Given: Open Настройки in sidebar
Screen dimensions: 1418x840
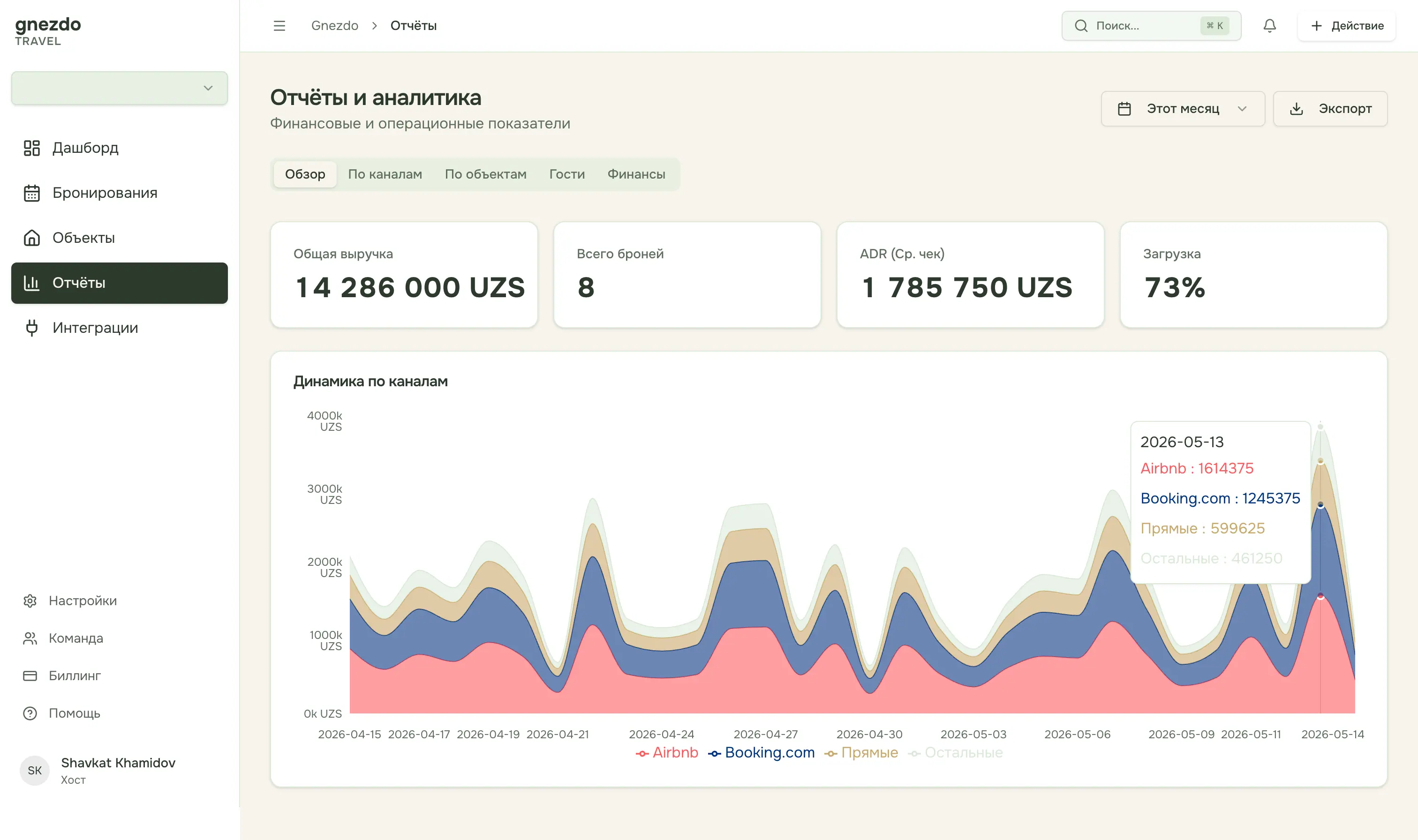Looking at the screenshot, I should click(x=120, y=600).
